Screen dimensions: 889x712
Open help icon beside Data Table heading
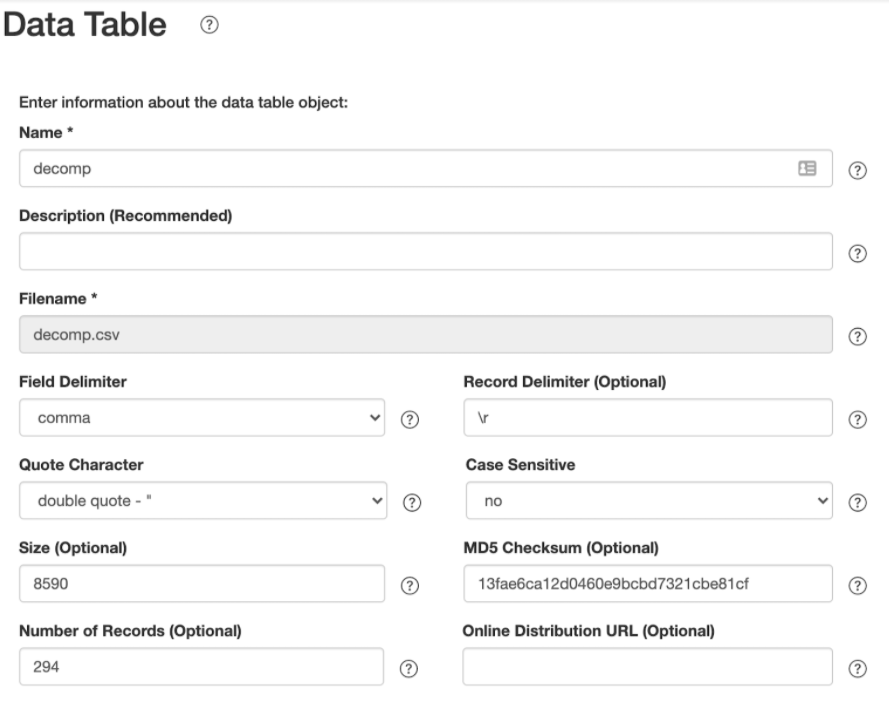pos(209,25)
